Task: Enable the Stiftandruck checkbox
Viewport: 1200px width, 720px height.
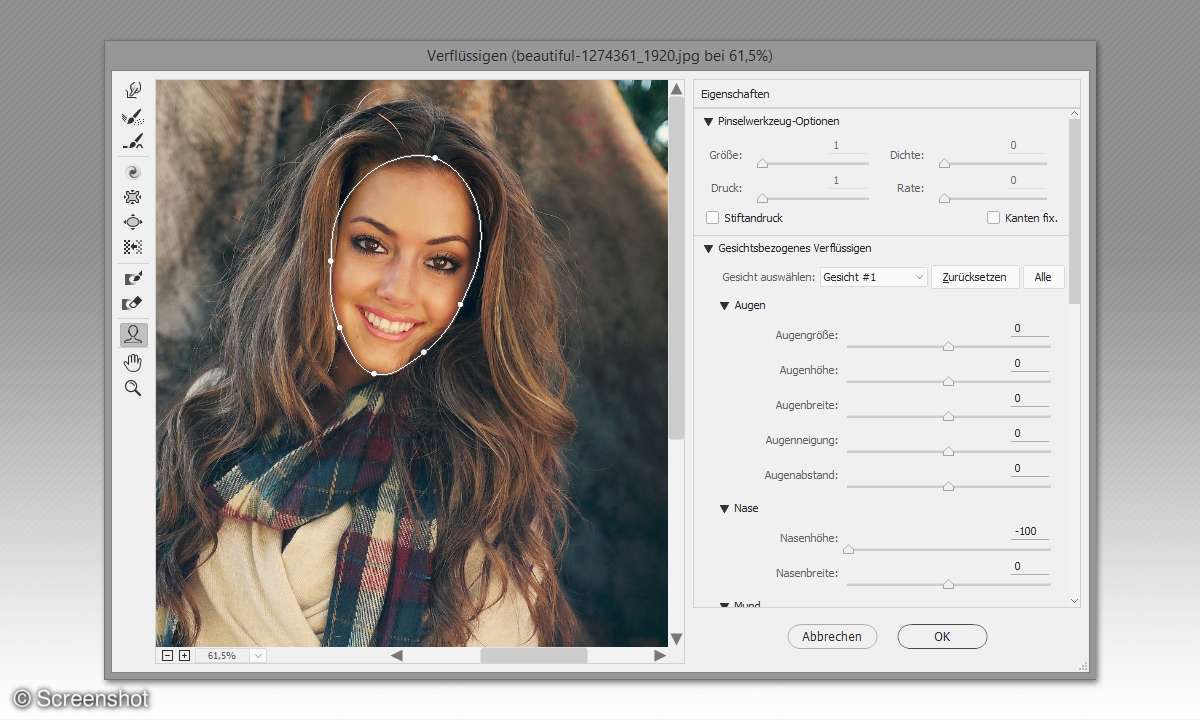Action: 713,218
